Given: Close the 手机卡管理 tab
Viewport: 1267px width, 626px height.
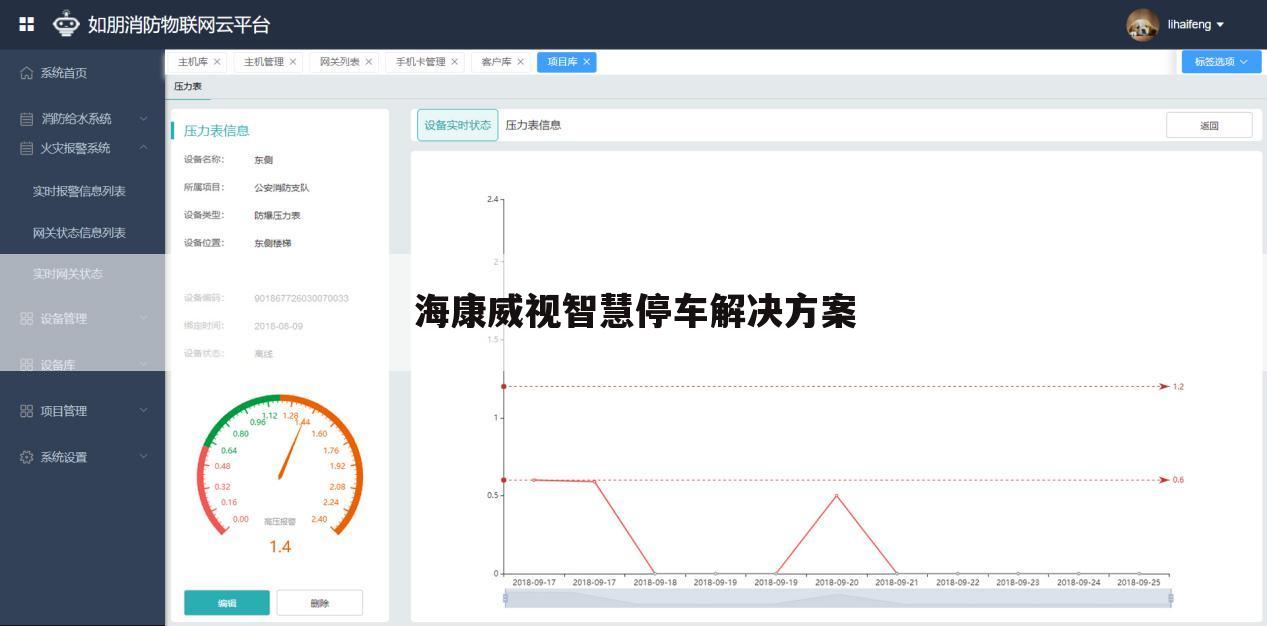Looking at the screenshot, I should 454,62.
